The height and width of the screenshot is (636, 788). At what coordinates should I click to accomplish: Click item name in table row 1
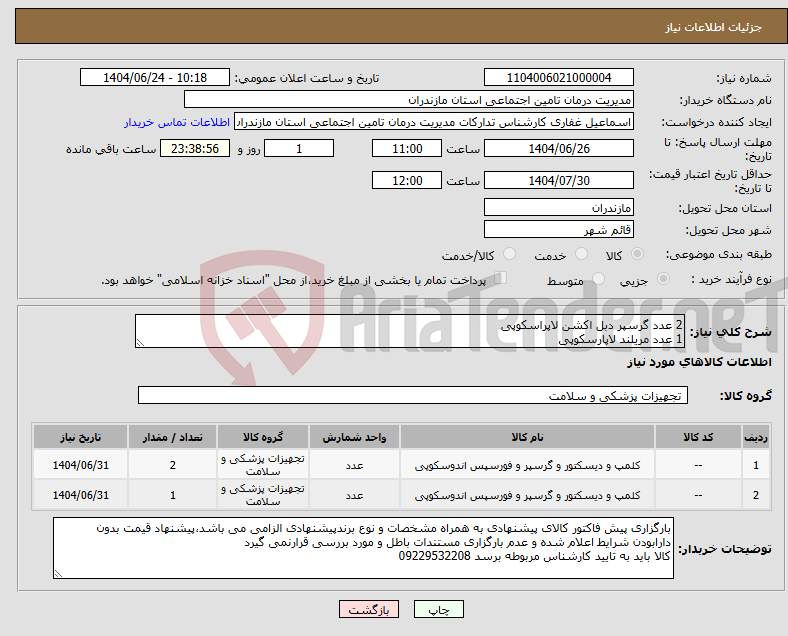pos(527,465)
